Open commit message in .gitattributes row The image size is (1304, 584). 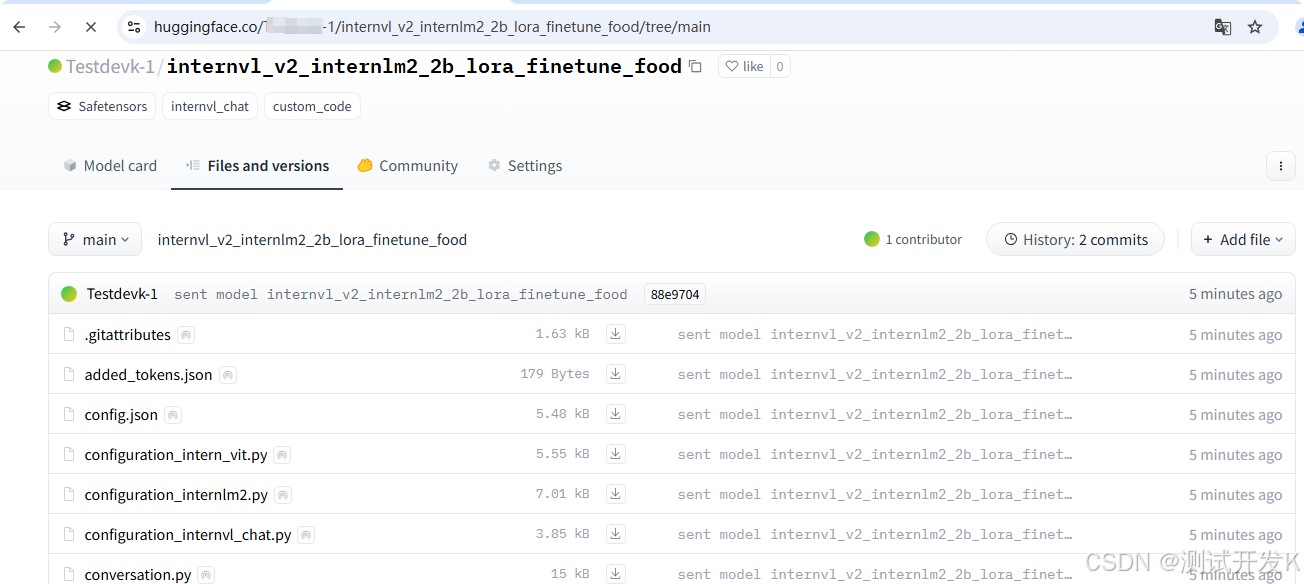point(875,334)
